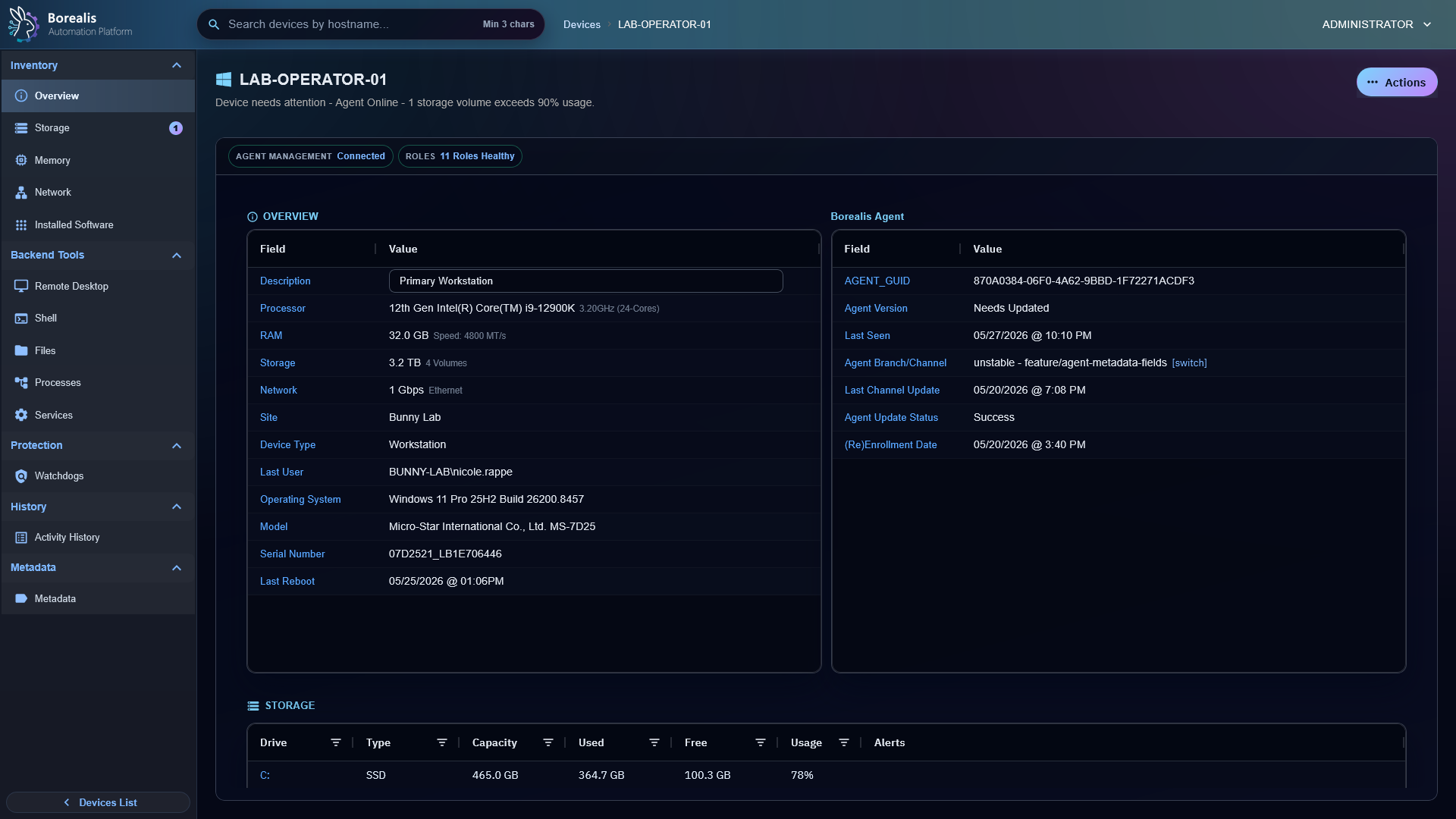Open the Actions menu
Viewport: 1456px width, 819px height.
click(x=1397, y=83)
